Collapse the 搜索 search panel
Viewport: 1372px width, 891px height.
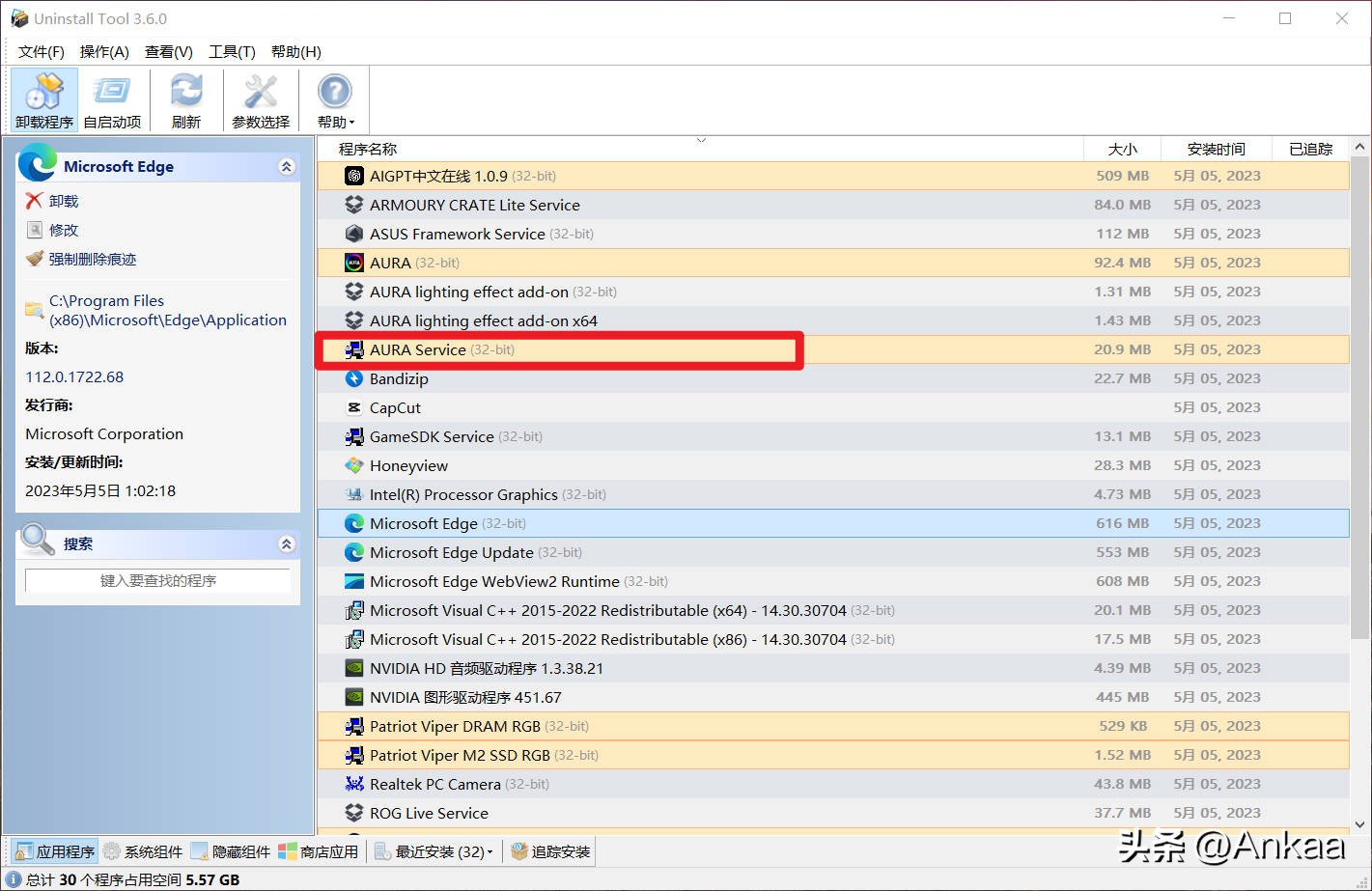[x=286, y=543]
